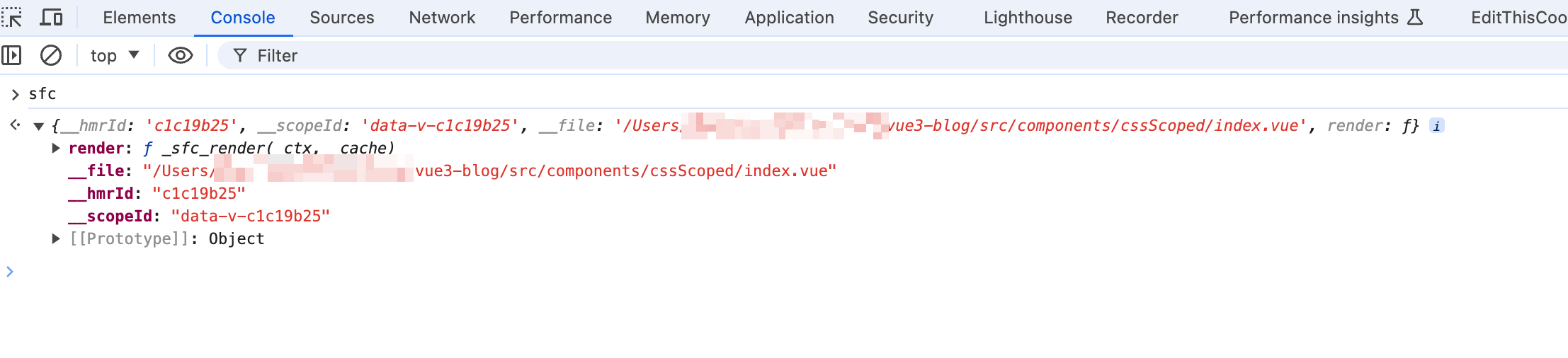The image size is (1568, 358).
Task: Click the info badge beside the object
Action: pyautogui.click(x=1436, y=126)
